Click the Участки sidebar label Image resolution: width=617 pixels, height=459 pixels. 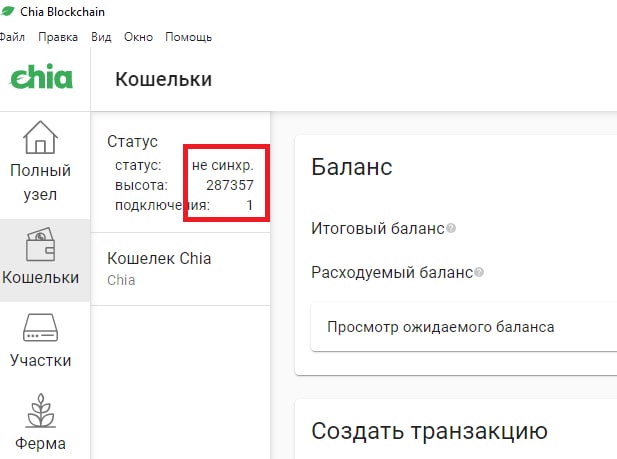click(41, 360)
